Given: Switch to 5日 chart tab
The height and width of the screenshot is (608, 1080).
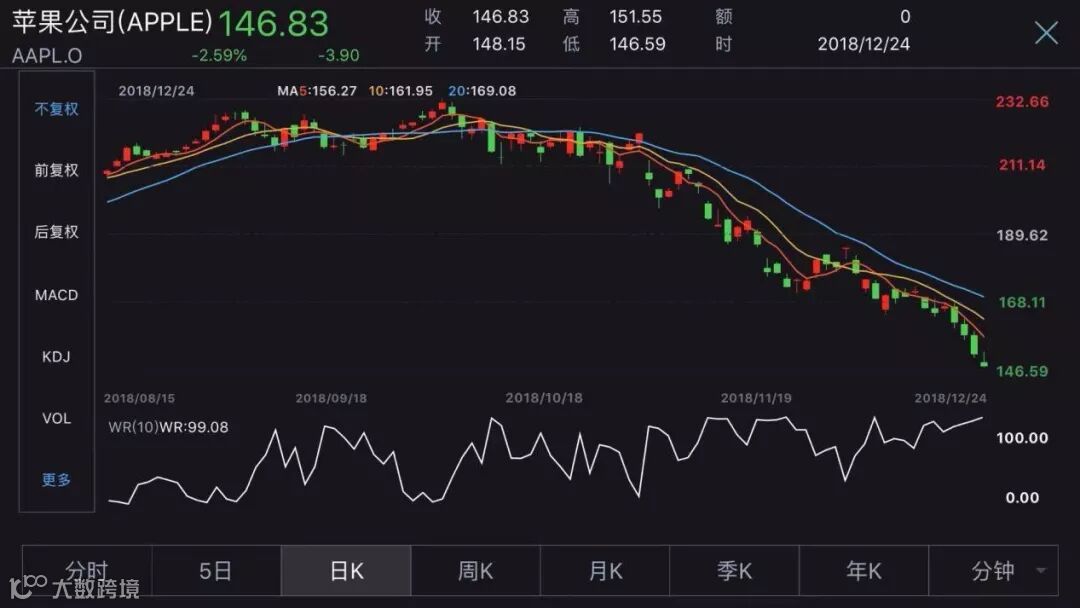Looking at the screenshot, I should click(x=216, y=571).
